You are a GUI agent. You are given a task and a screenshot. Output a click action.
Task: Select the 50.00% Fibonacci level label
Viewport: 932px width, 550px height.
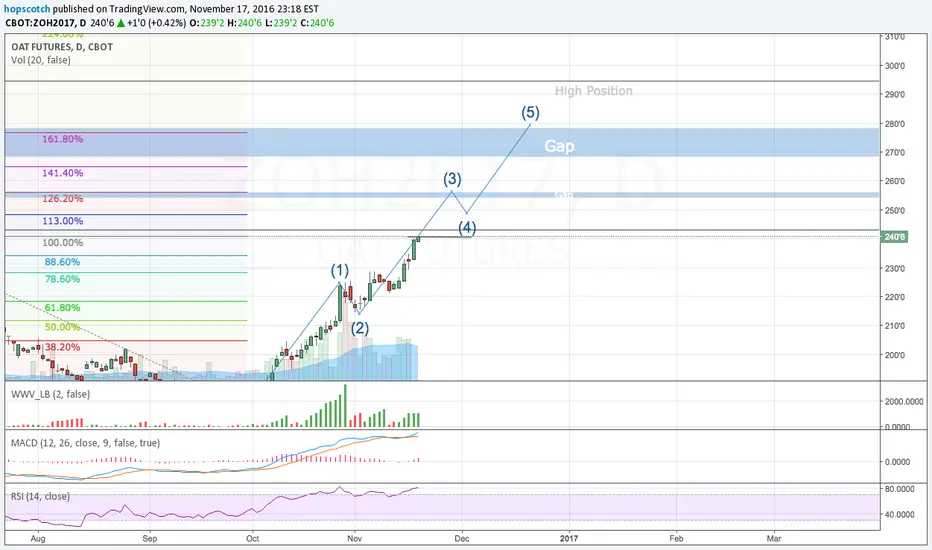[62, 327]
